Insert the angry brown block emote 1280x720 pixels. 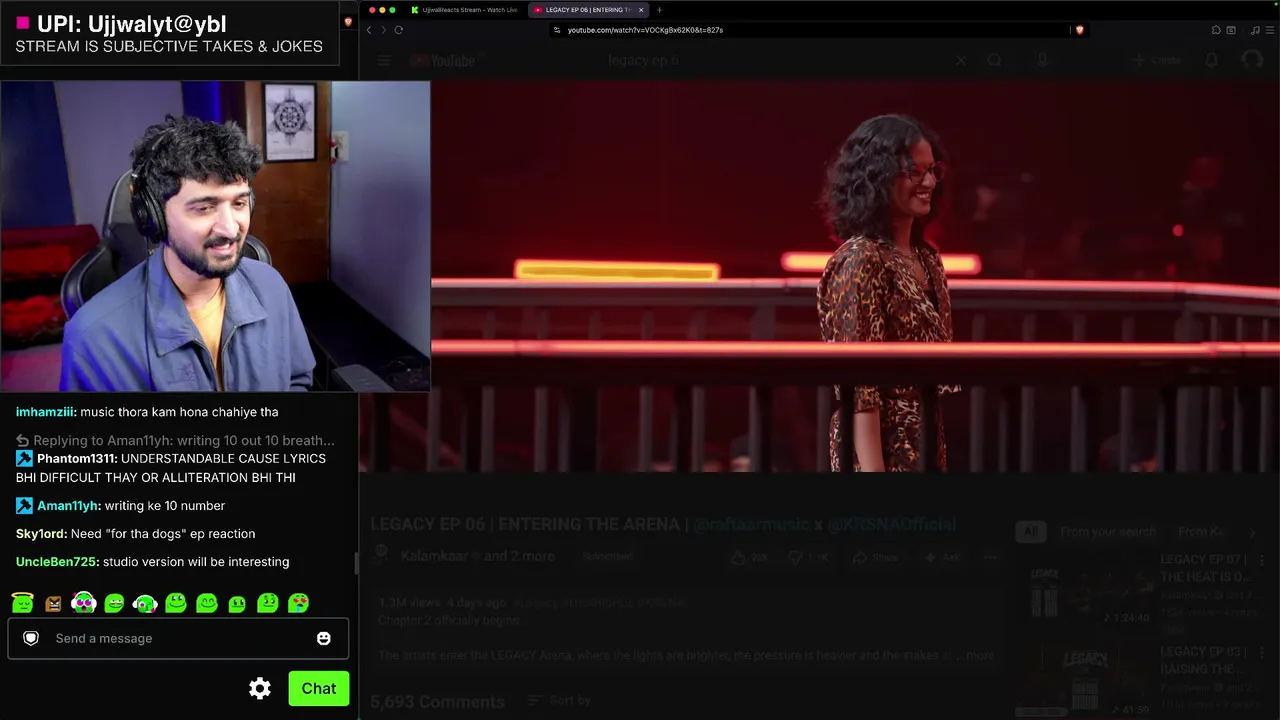53,603
